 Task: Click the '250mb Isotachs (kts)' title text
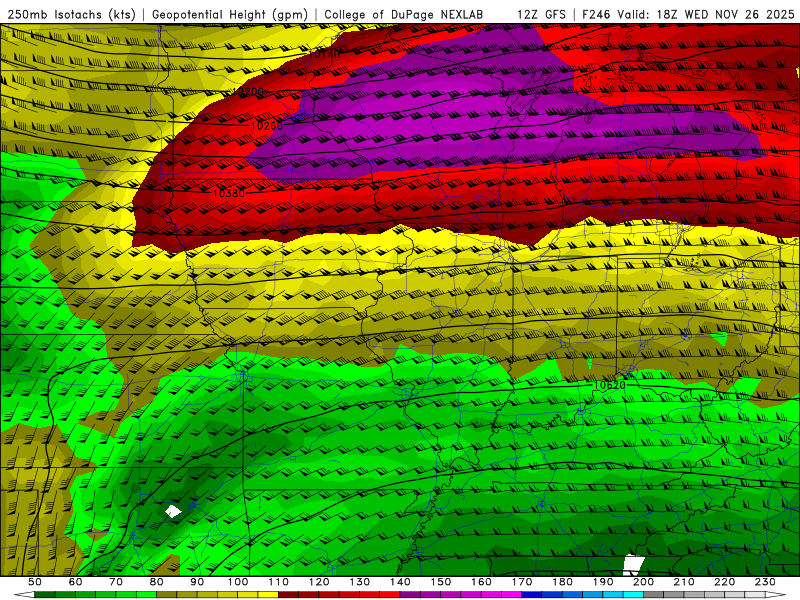coord(72,15)
